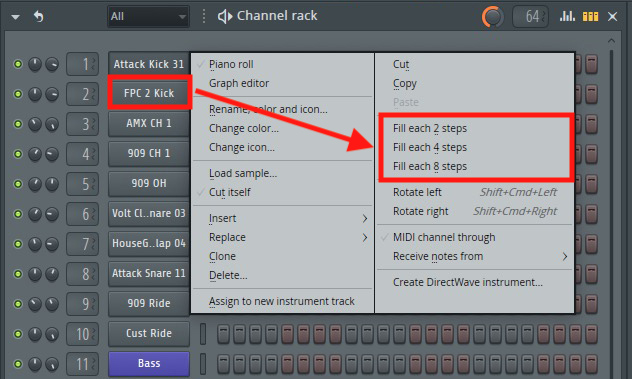Choose 'Fill each 2 steps'
This screenshot has width=632, height=379.
point(430,129)
